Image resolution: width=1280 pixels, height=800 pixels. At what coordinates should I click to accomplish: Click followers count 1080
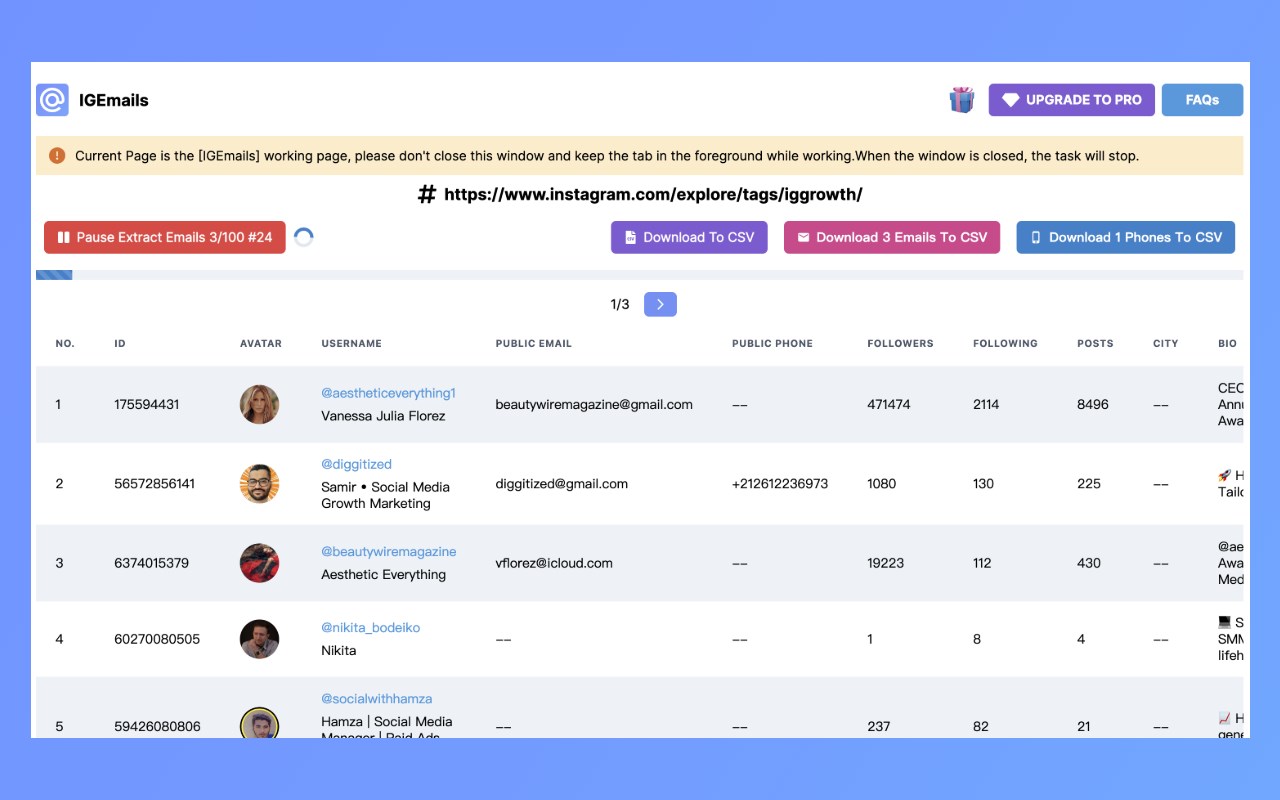[881, 483]
